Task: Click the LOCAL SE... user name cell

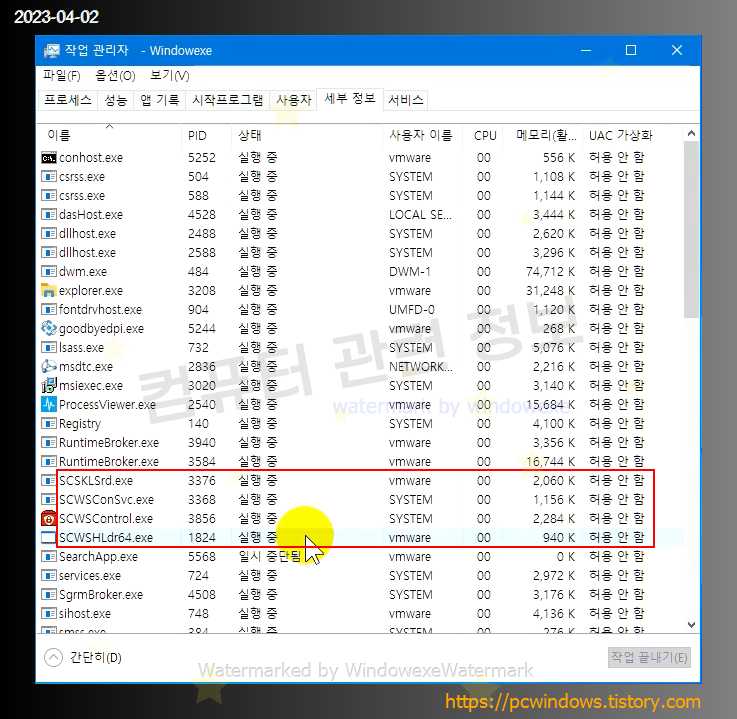Action: coord(420,215)
